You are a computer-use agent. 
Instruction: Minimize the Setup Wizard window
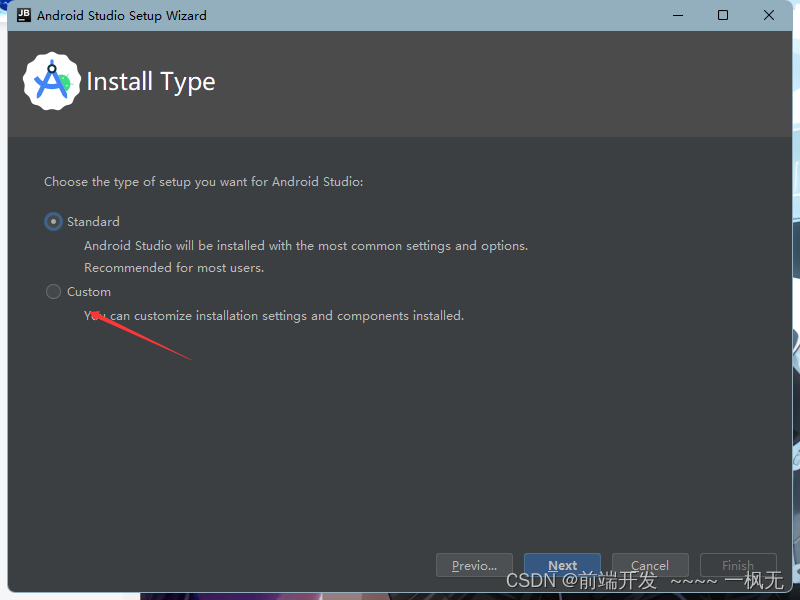(678, 15)
